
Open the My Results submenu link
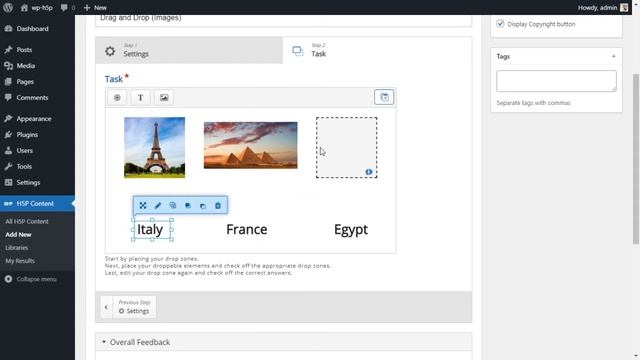(20, 260)
